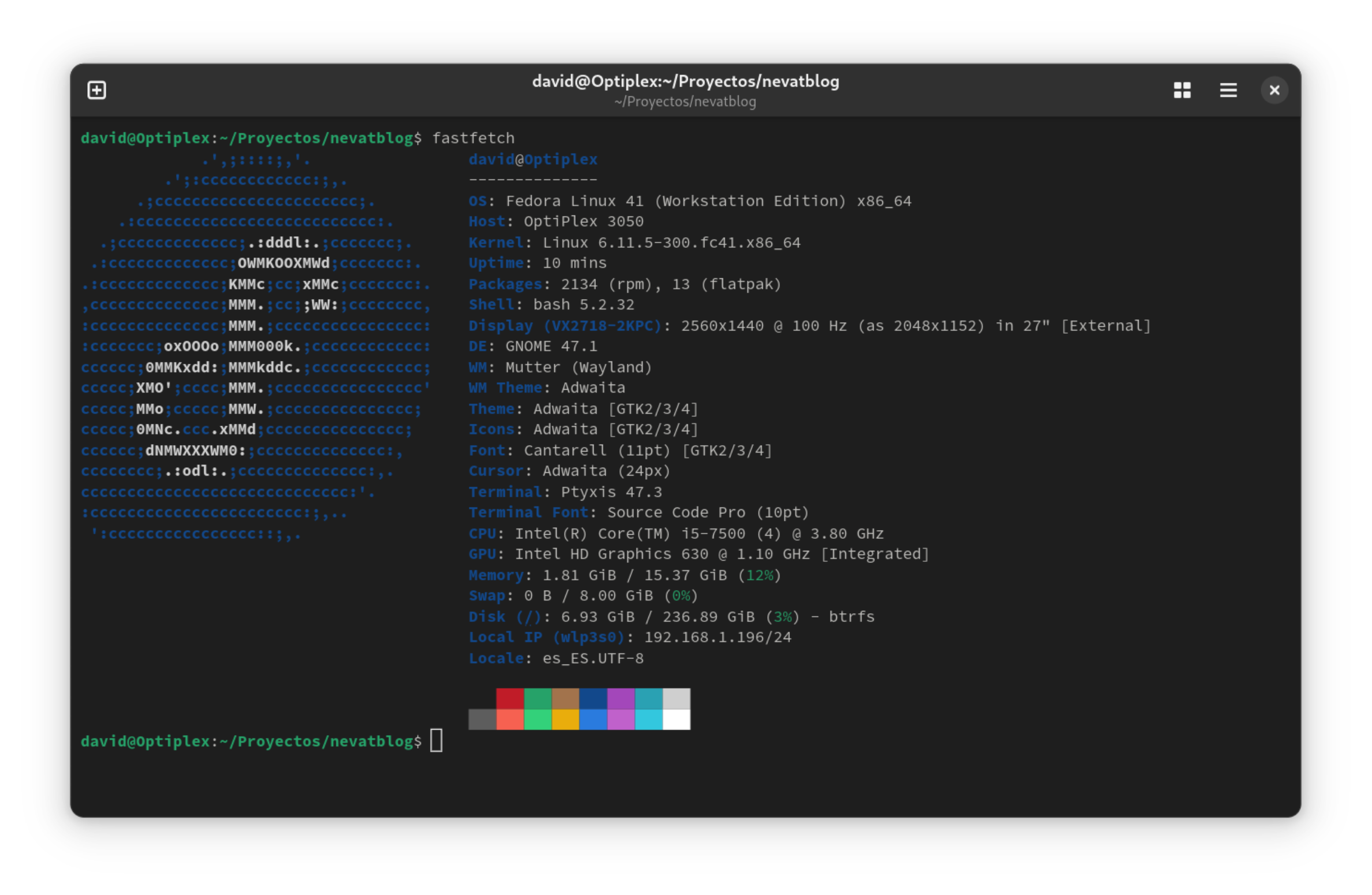Click the window title david@Optiplex:~/Proyectos/nevatblog
Viewport: 1372px width, 895px height.
685,81
